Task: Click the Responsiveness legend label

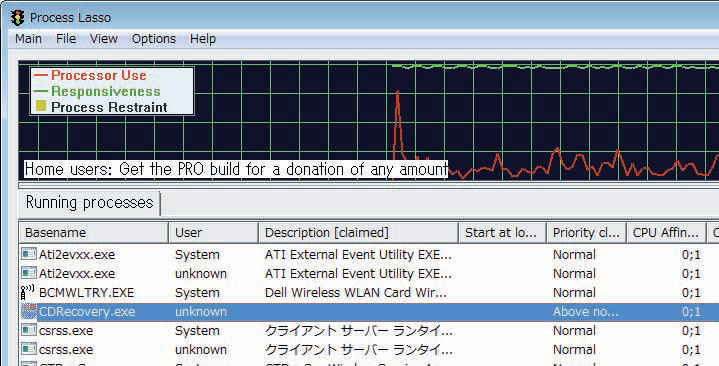Action: pos(105,91)
